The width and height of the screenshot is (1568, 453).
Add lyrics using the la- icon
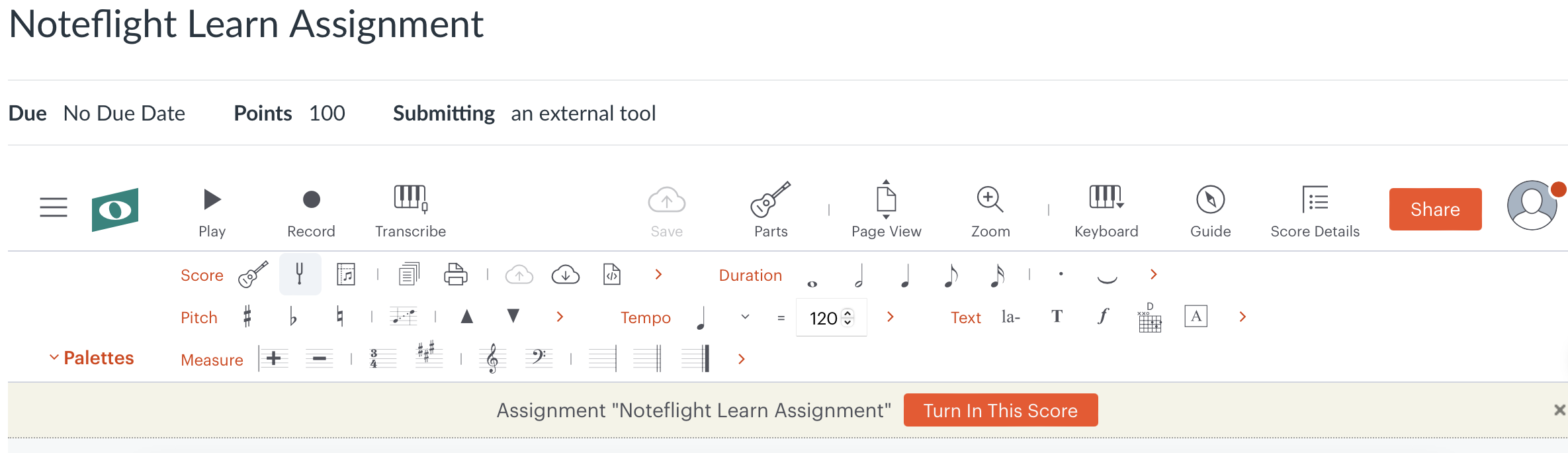[1010, 317]
